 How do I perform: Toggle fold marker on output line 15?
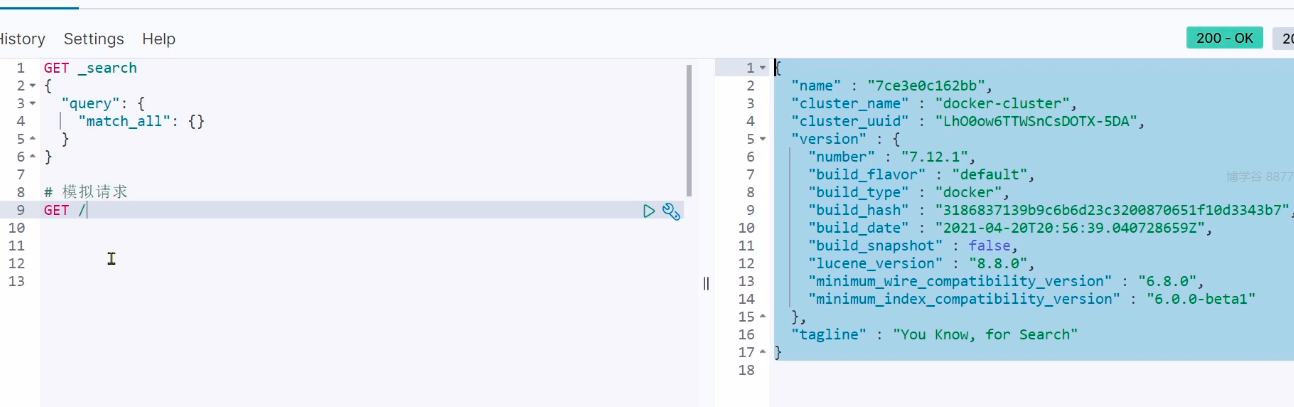coord(763,317)
